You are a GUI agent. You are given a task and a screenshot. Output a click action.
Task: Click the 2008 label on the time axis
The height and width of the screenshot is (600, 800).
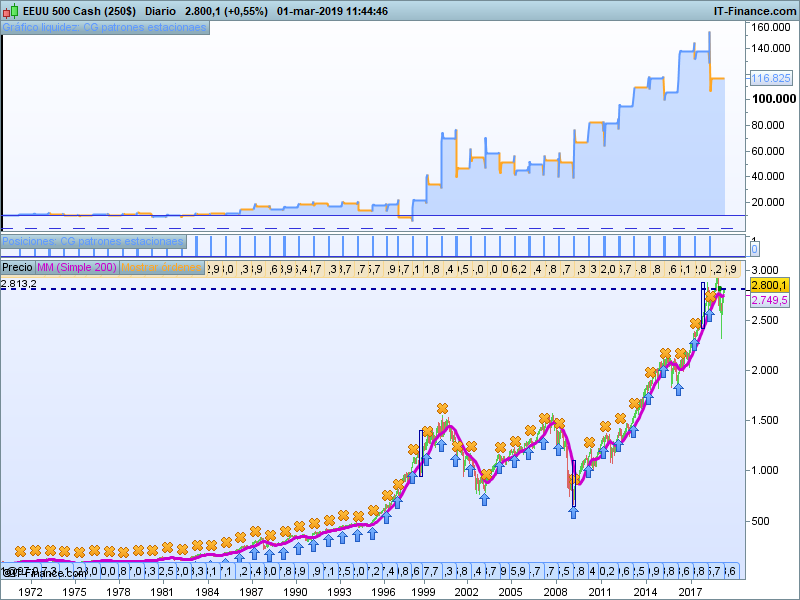point(555,592)
